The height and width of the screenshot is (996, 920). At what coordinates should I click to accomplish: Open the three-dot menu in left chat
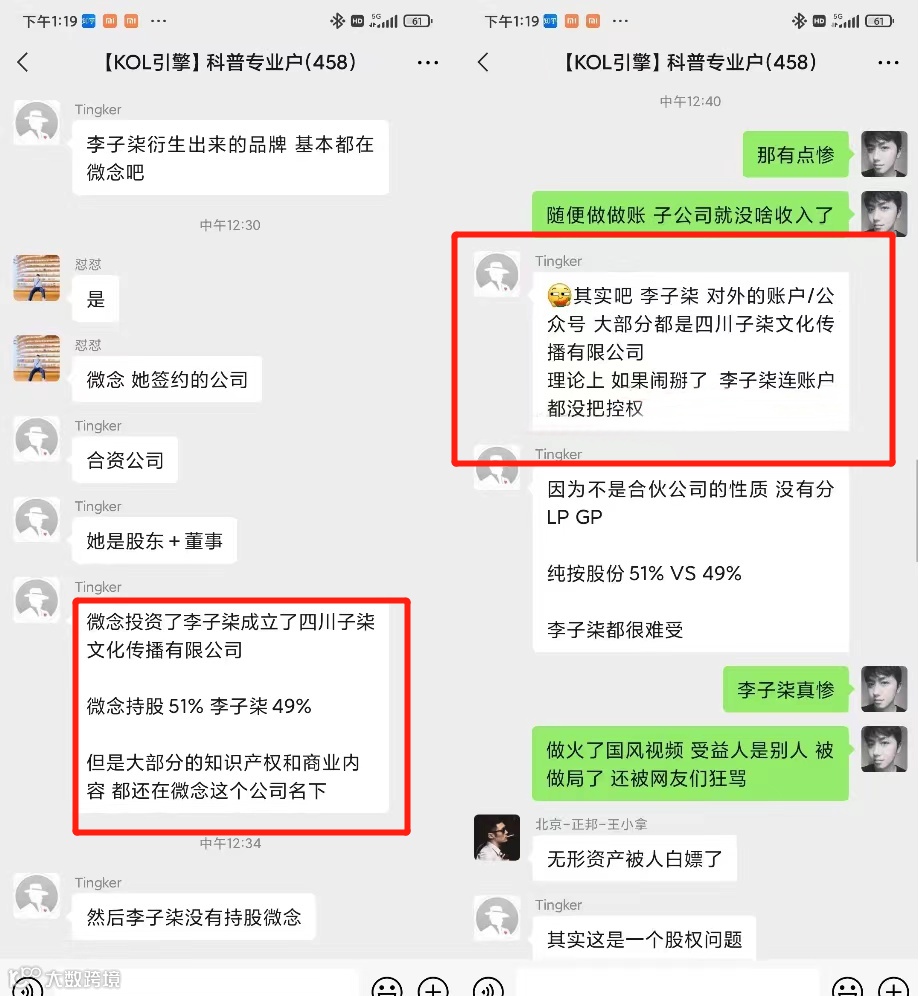coord(428,63)
